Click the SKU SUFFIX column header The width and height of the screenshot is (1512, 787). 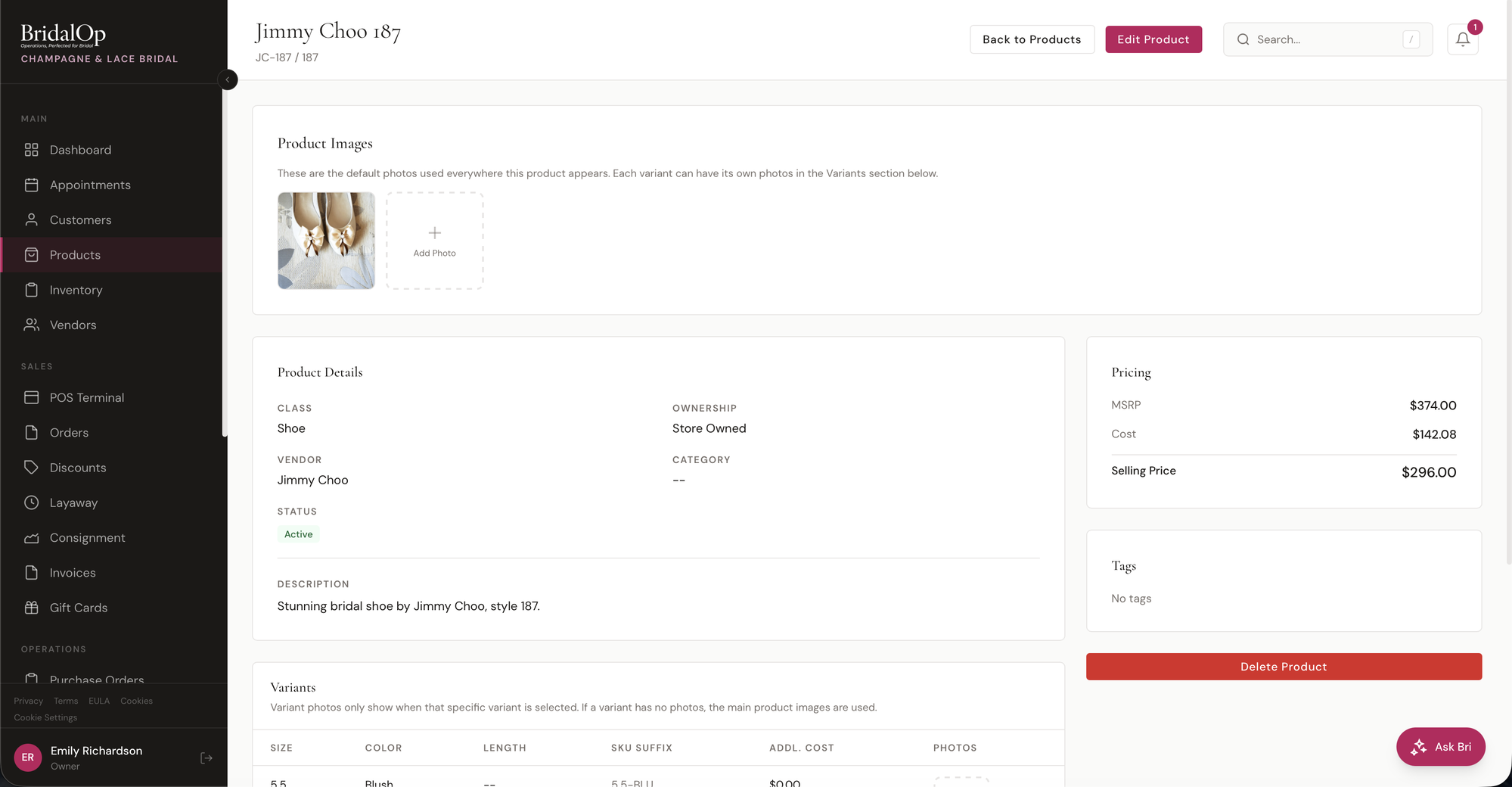[641, 748]
